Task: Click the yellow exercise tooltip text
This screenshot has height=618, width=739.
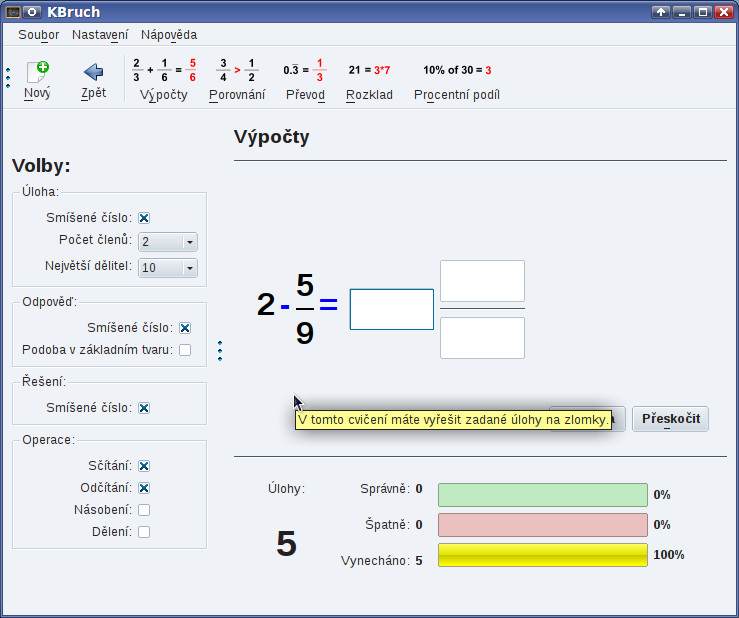Action: (453, 420)
